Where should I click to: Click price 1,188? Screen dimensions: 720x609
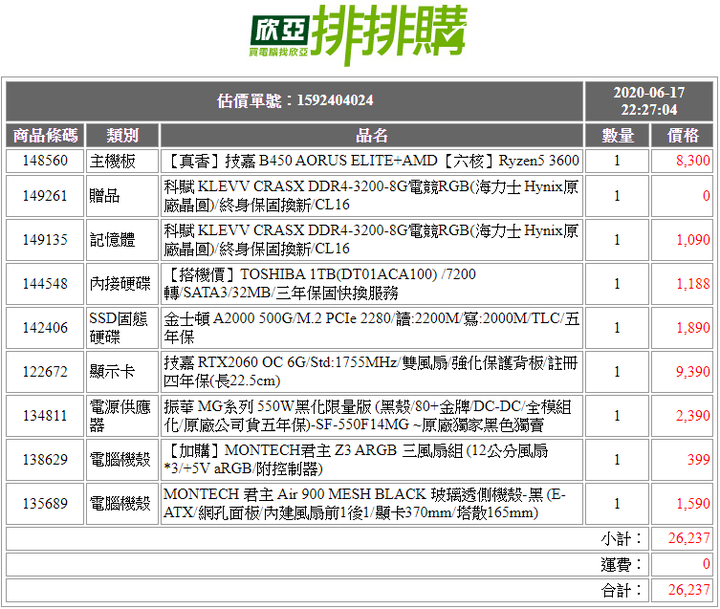(693, 284)
